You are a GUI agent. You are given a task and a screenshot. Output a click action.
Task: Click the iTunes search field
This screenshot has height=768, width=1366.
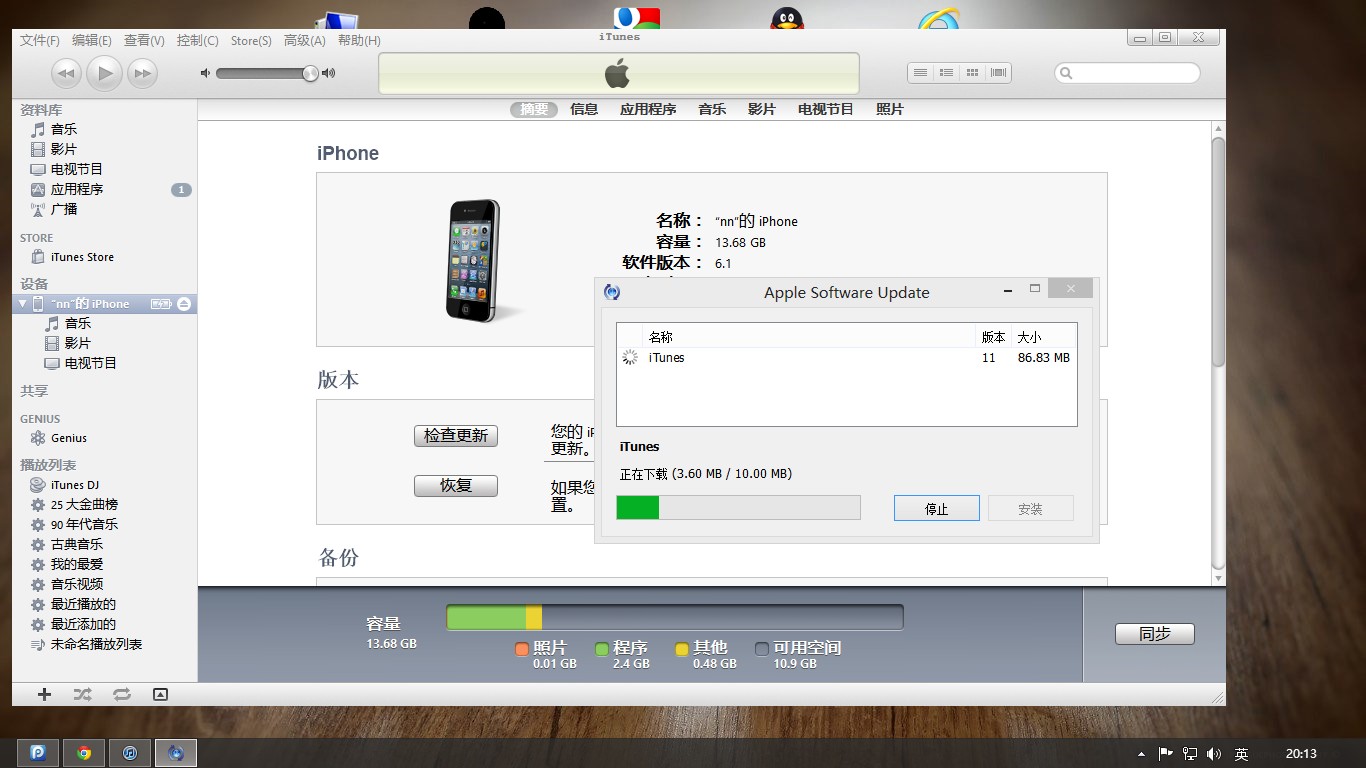coord(1127,73)
